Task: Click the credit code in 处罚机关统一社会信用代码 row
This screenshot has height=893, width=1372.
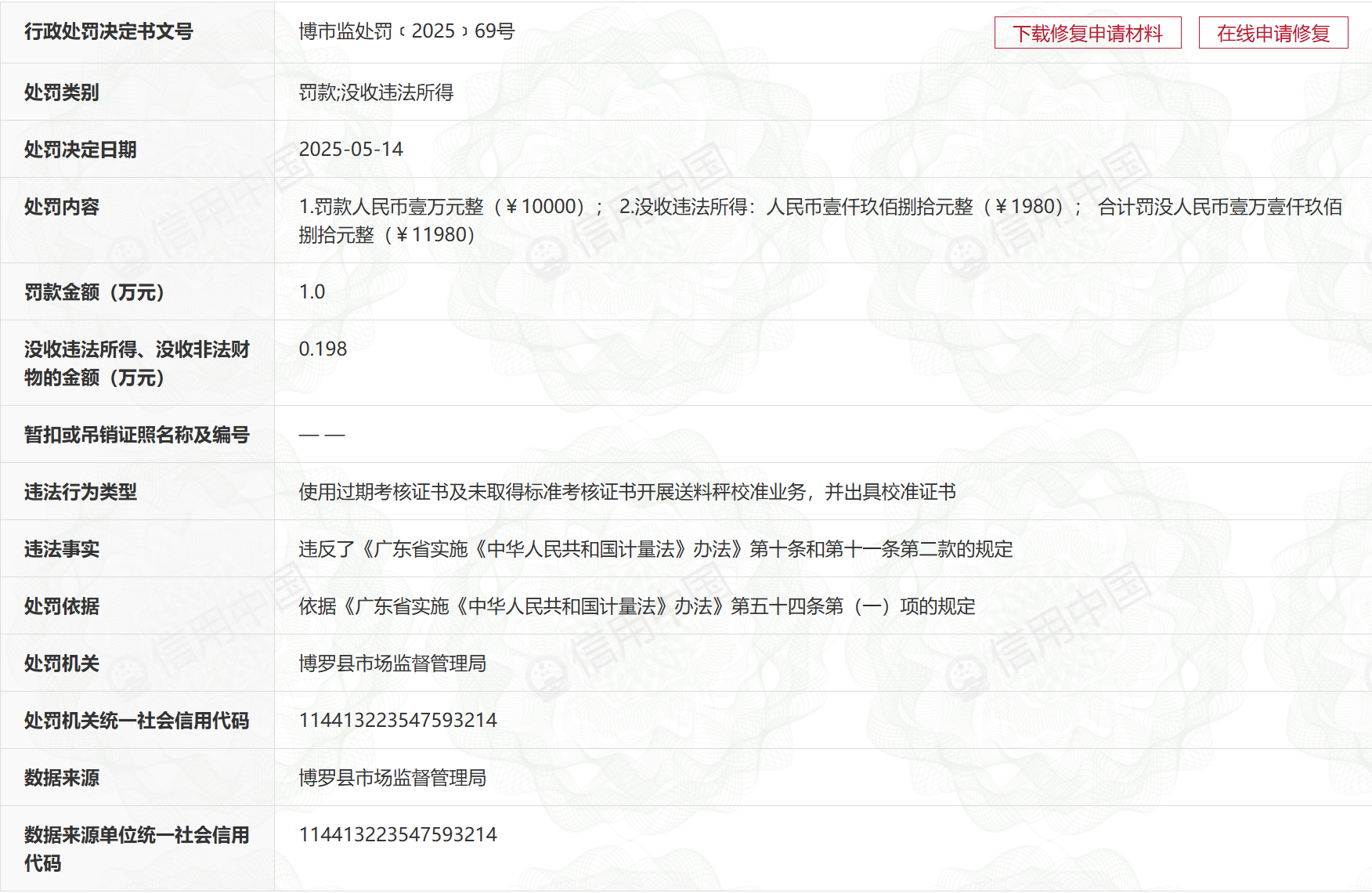Action: point(398,721)
